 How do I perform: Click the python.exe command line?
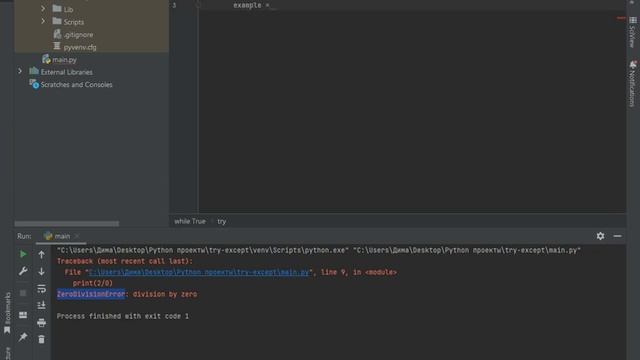pyautogui.click(x=318, y=250)
